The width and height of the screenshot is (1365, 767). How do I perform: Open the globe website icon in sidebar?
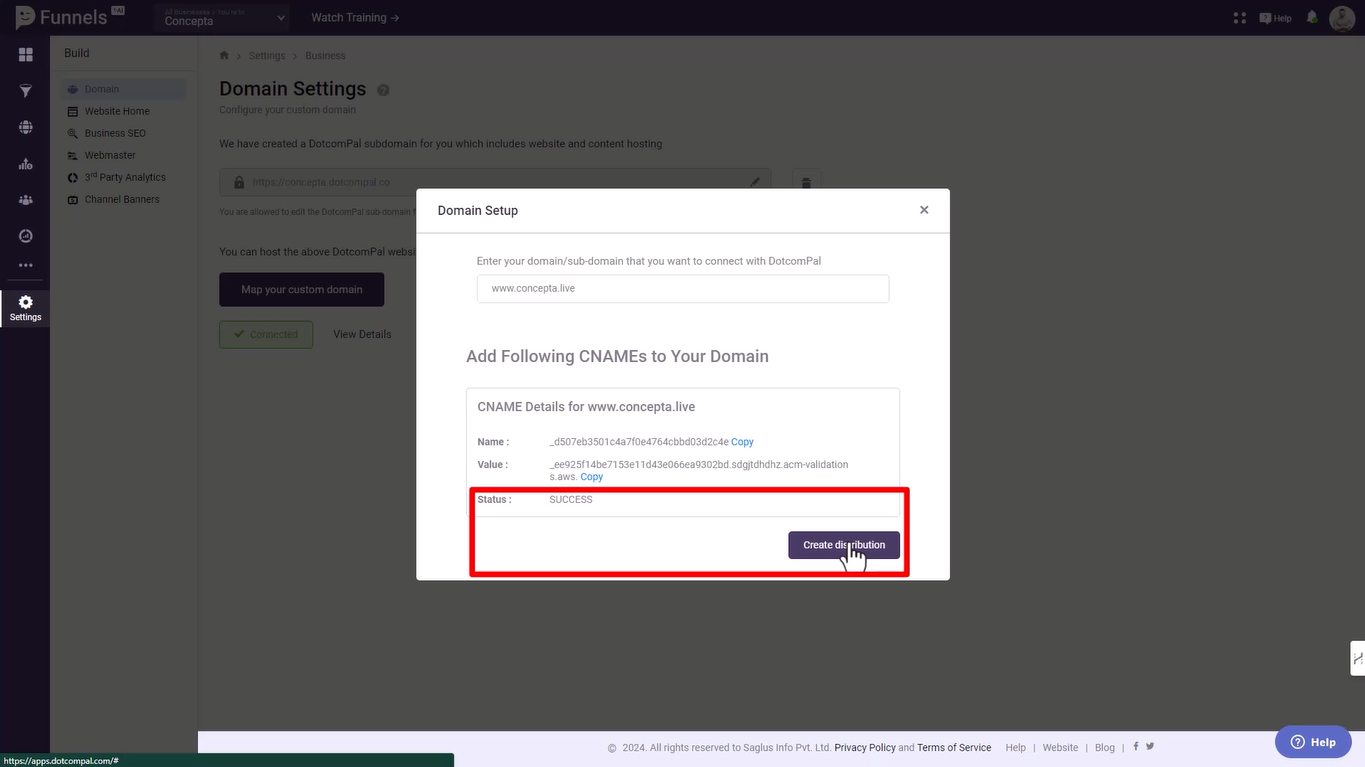(x=25, y=127)
